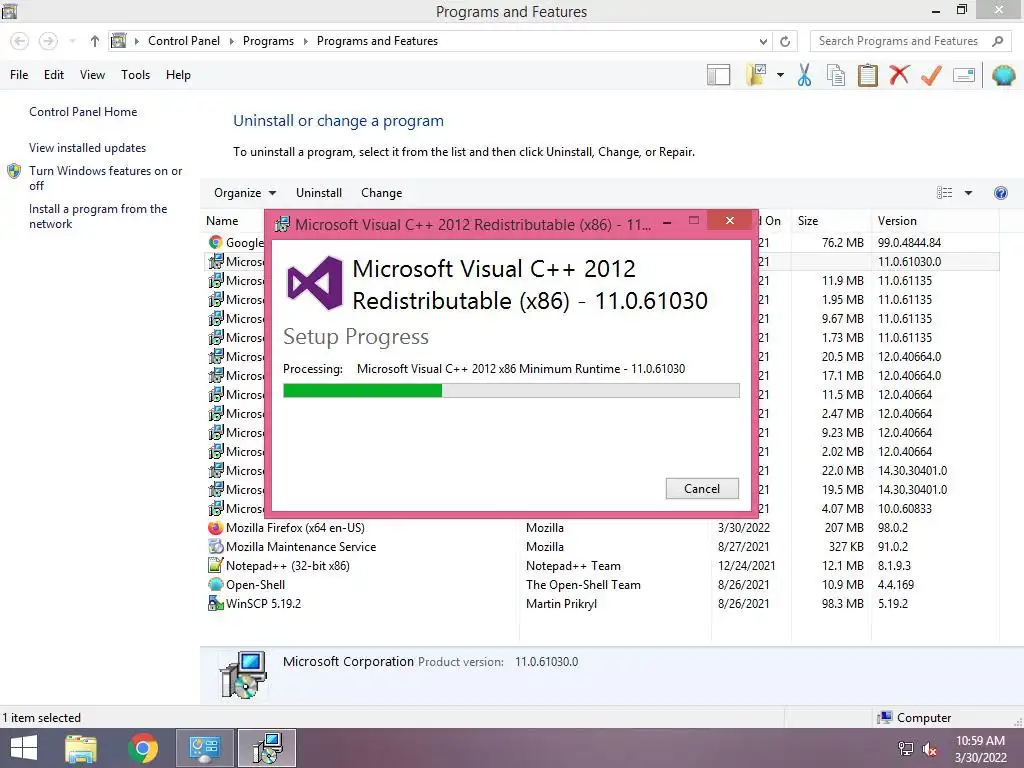Expand the view options dropdown arrow

coord(968,193)
